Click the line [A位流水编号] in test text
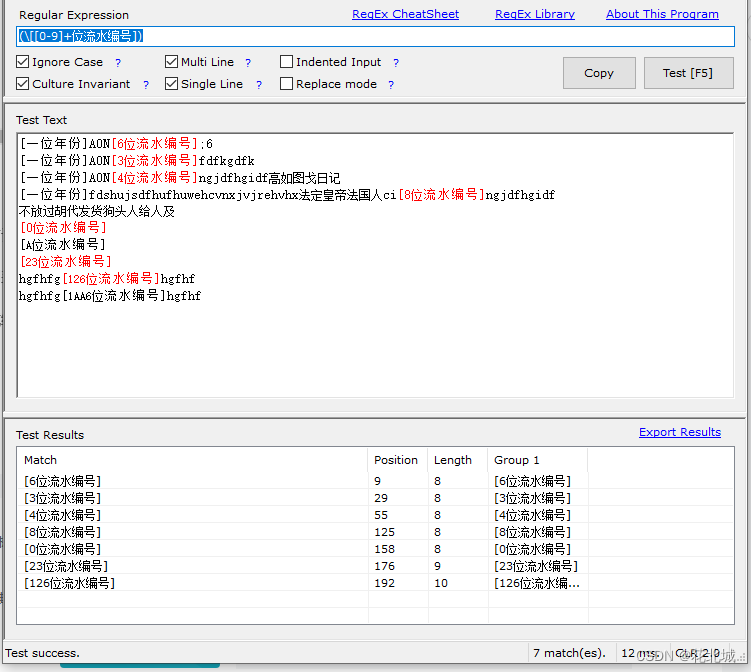 coord(62,245)
